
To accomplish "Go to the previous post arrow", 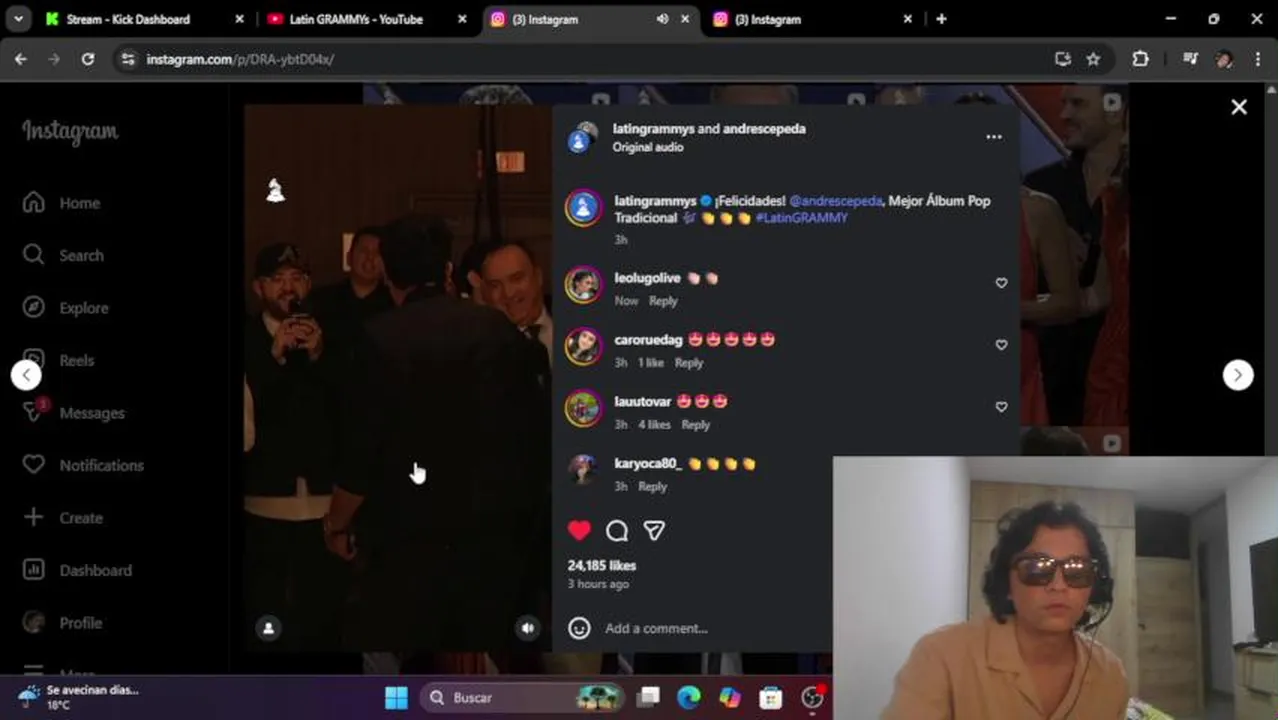I will coord(27,375).
